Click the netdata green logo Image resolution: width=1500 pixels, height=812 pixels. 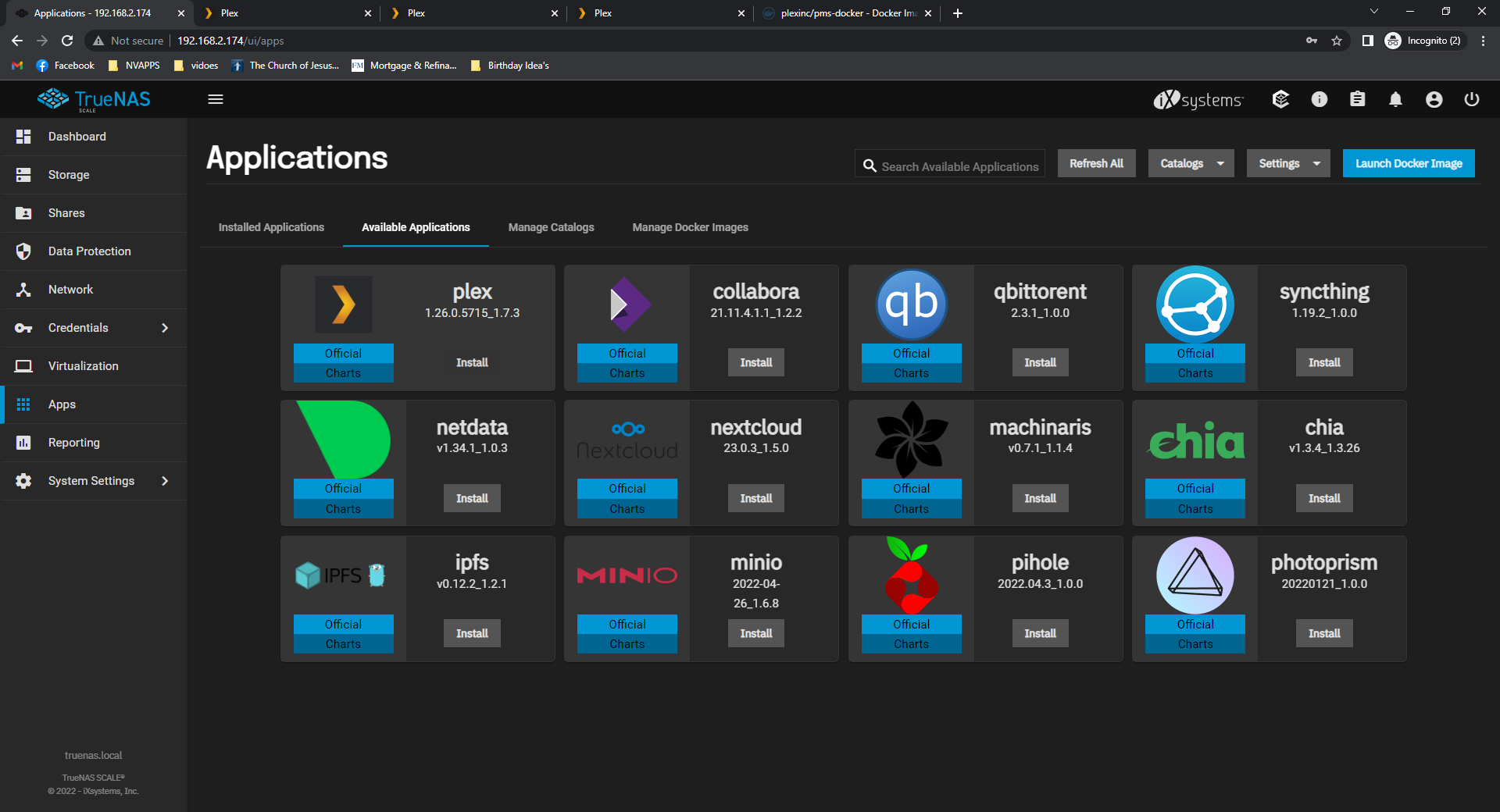tap(344, 439)
